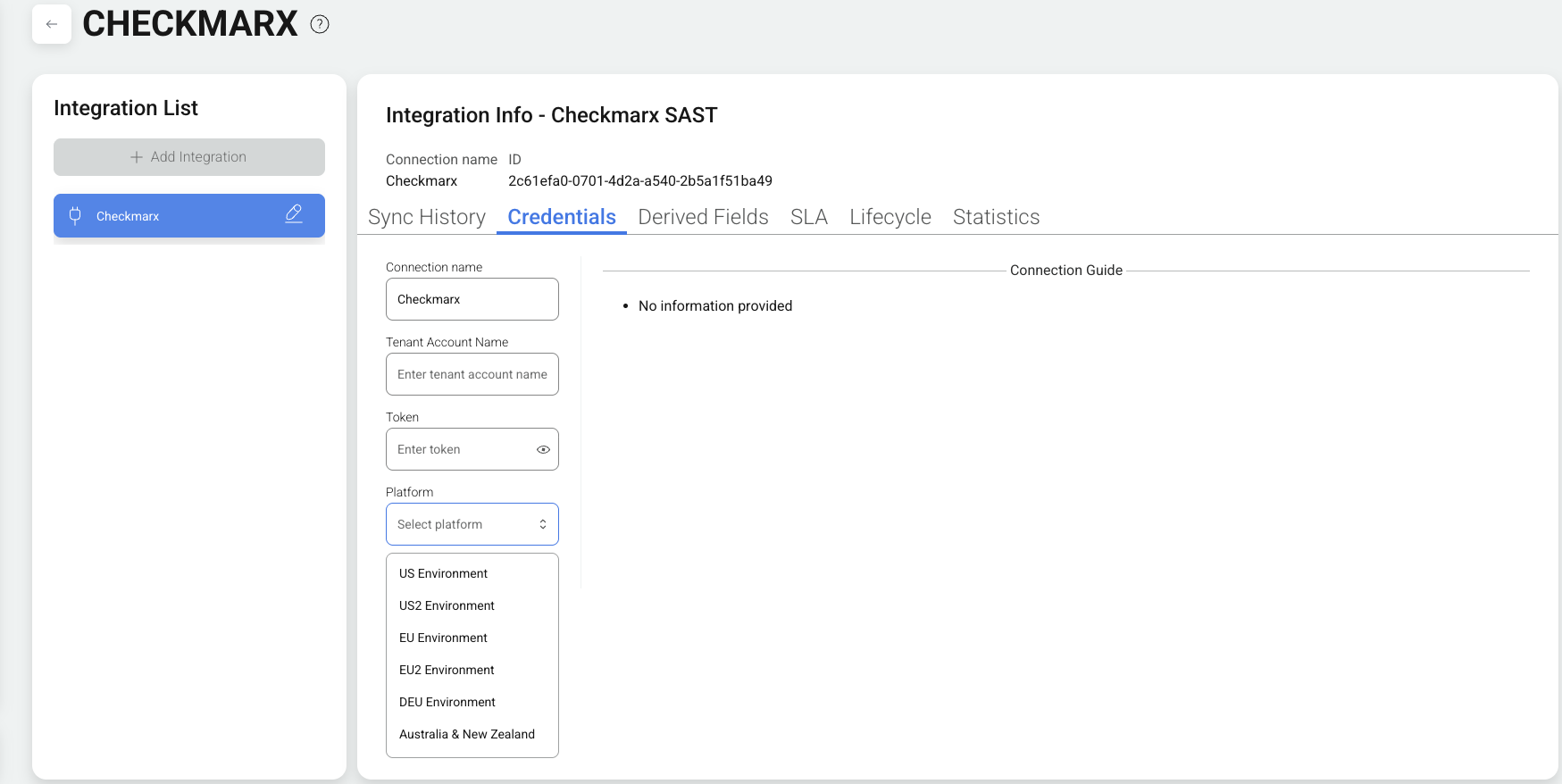
Task: Click the plug icon beside Checkmarx
Action: coord(75,215)
